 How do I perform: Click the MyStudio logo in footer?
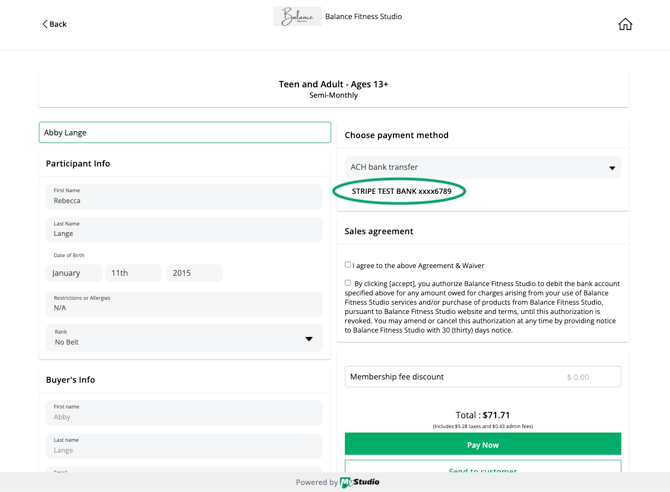360,482
